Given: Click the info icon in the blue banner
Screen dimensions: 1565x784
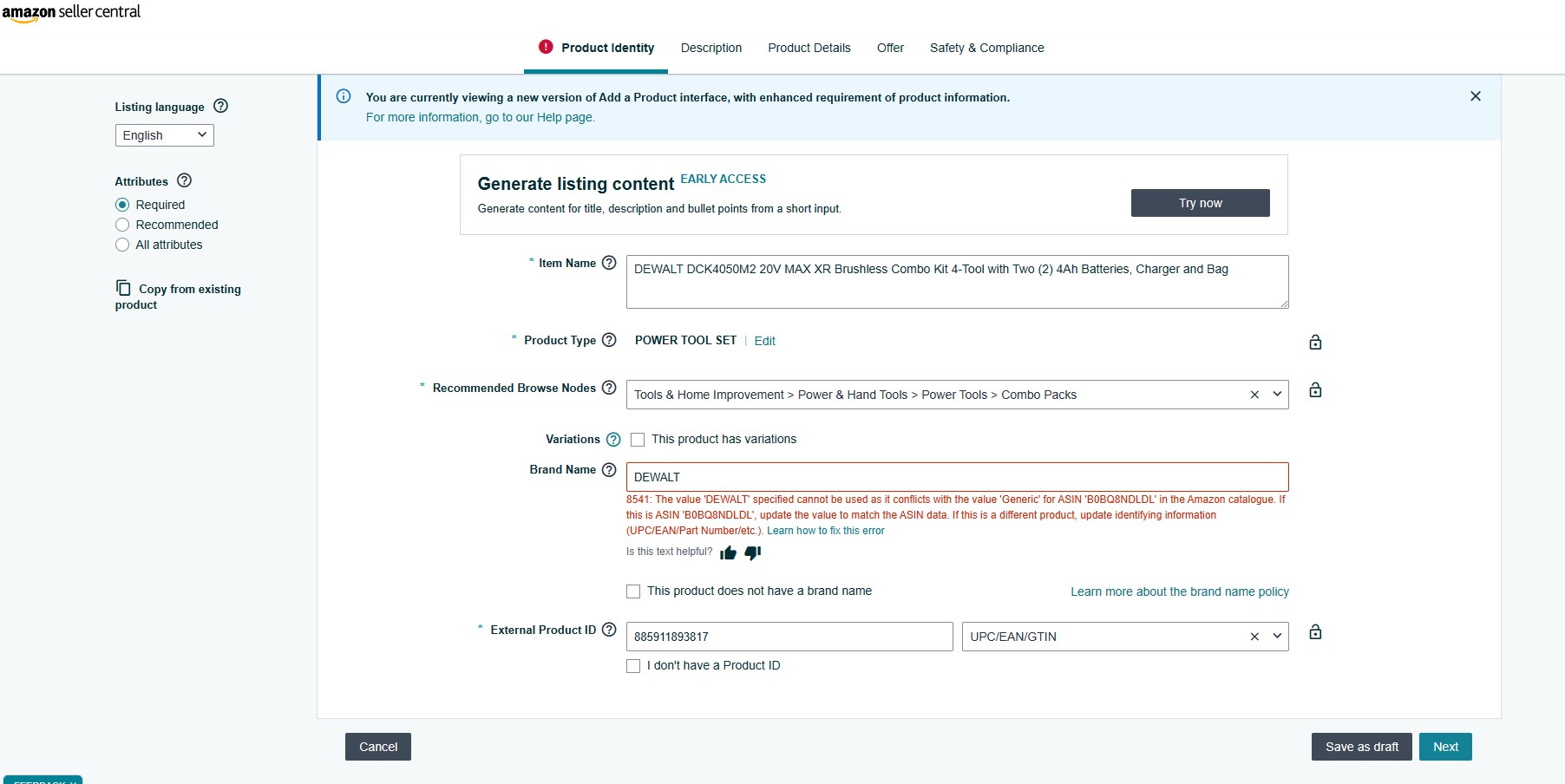Looking at the screenshot, I should (x=344, y=96).
